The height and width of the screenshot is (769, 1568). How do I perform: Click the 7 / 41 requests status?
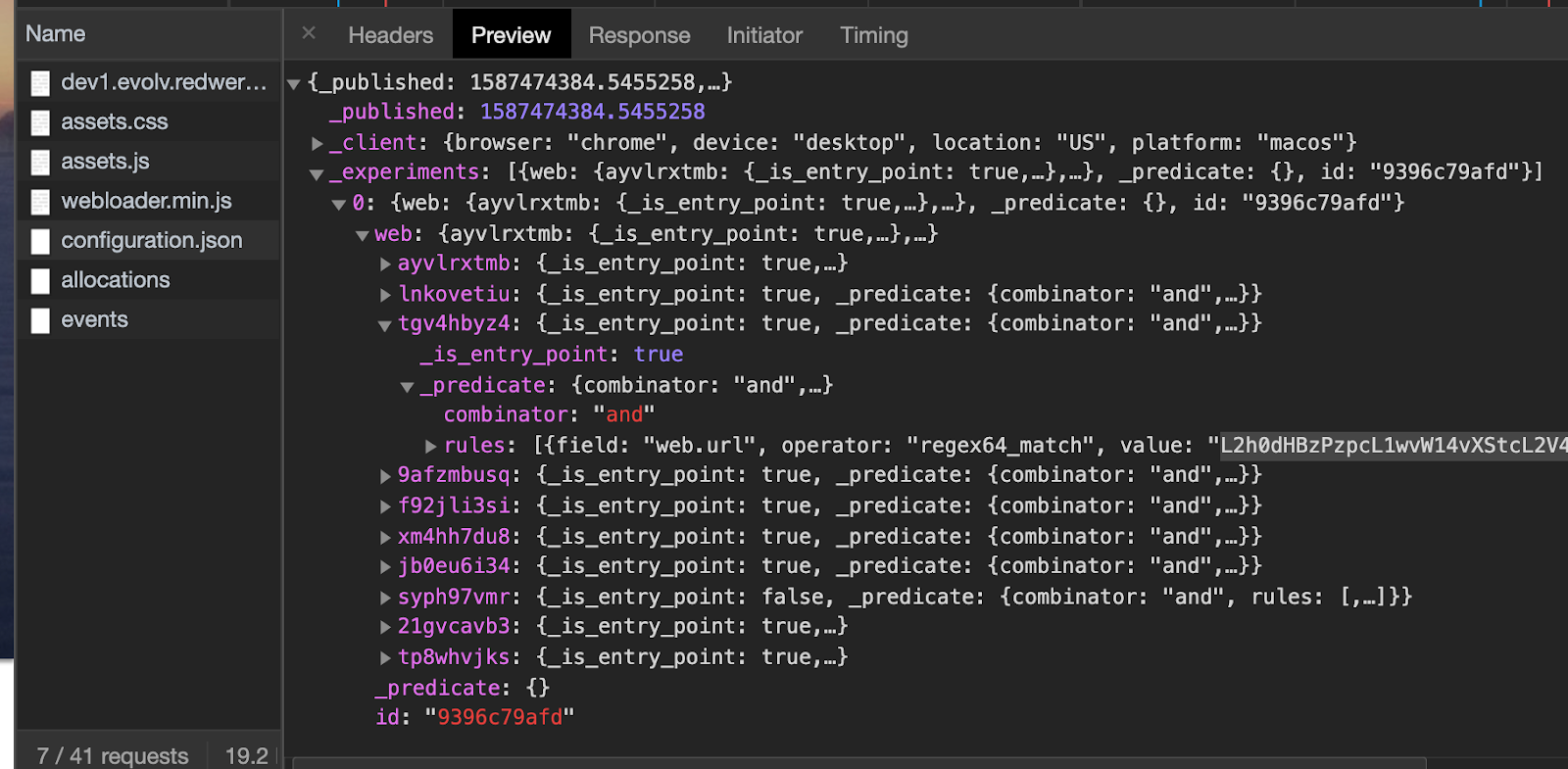point(113,755)
